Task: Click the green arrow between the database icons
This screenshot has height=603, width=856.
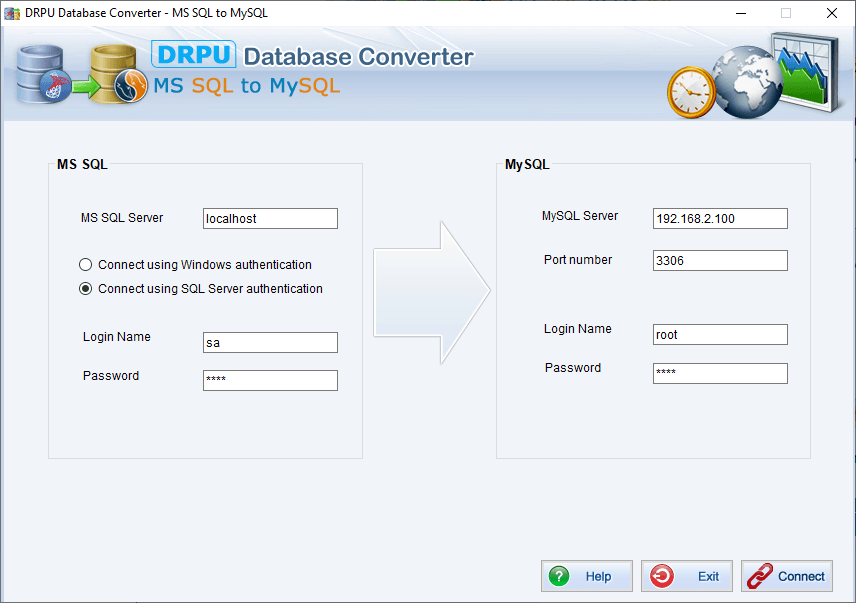Action: tap(86, 86)
